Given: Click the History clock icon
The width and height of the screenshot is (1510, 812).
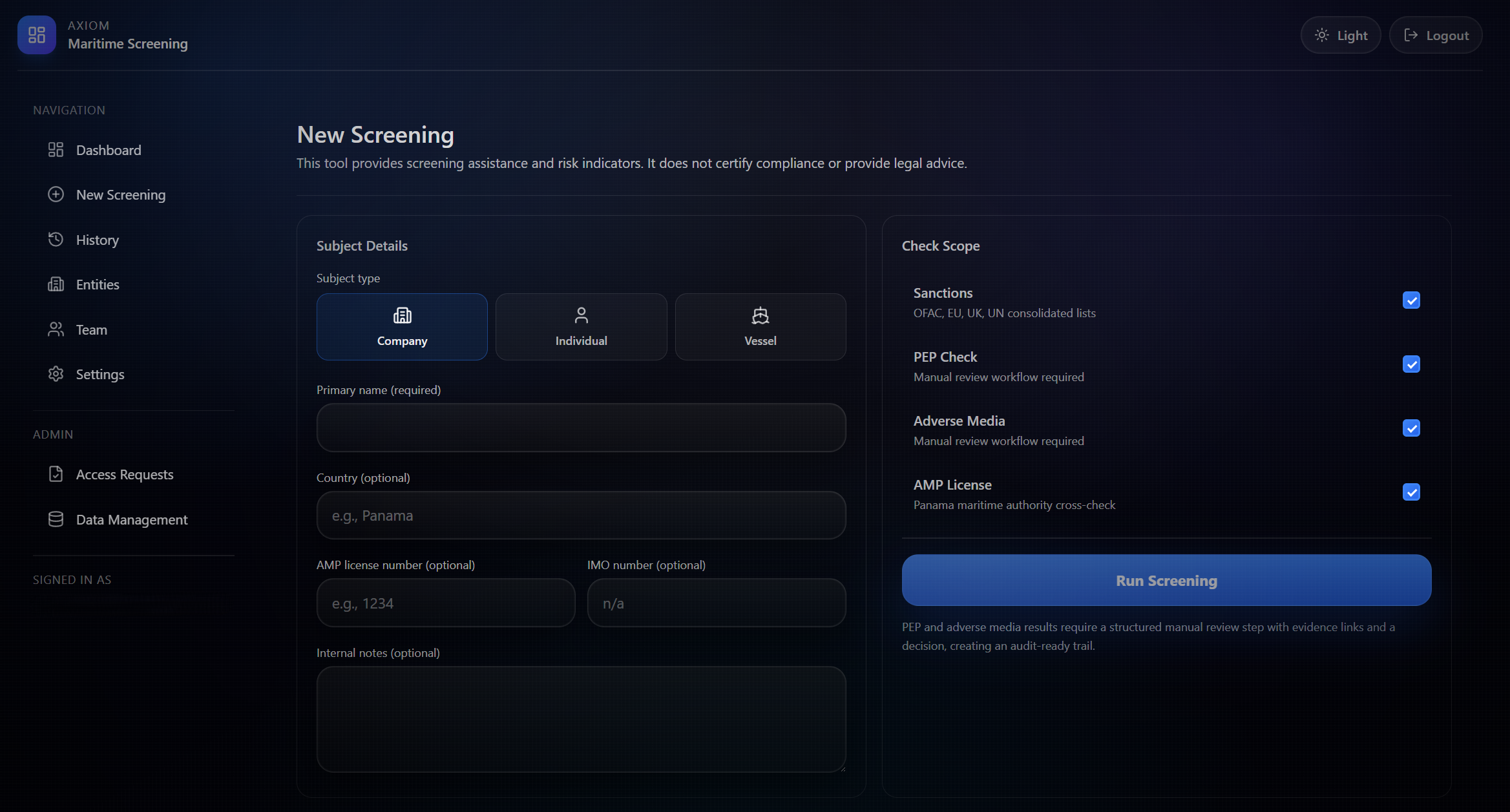Looking at the screenshot, I should [x=56, y=240].
